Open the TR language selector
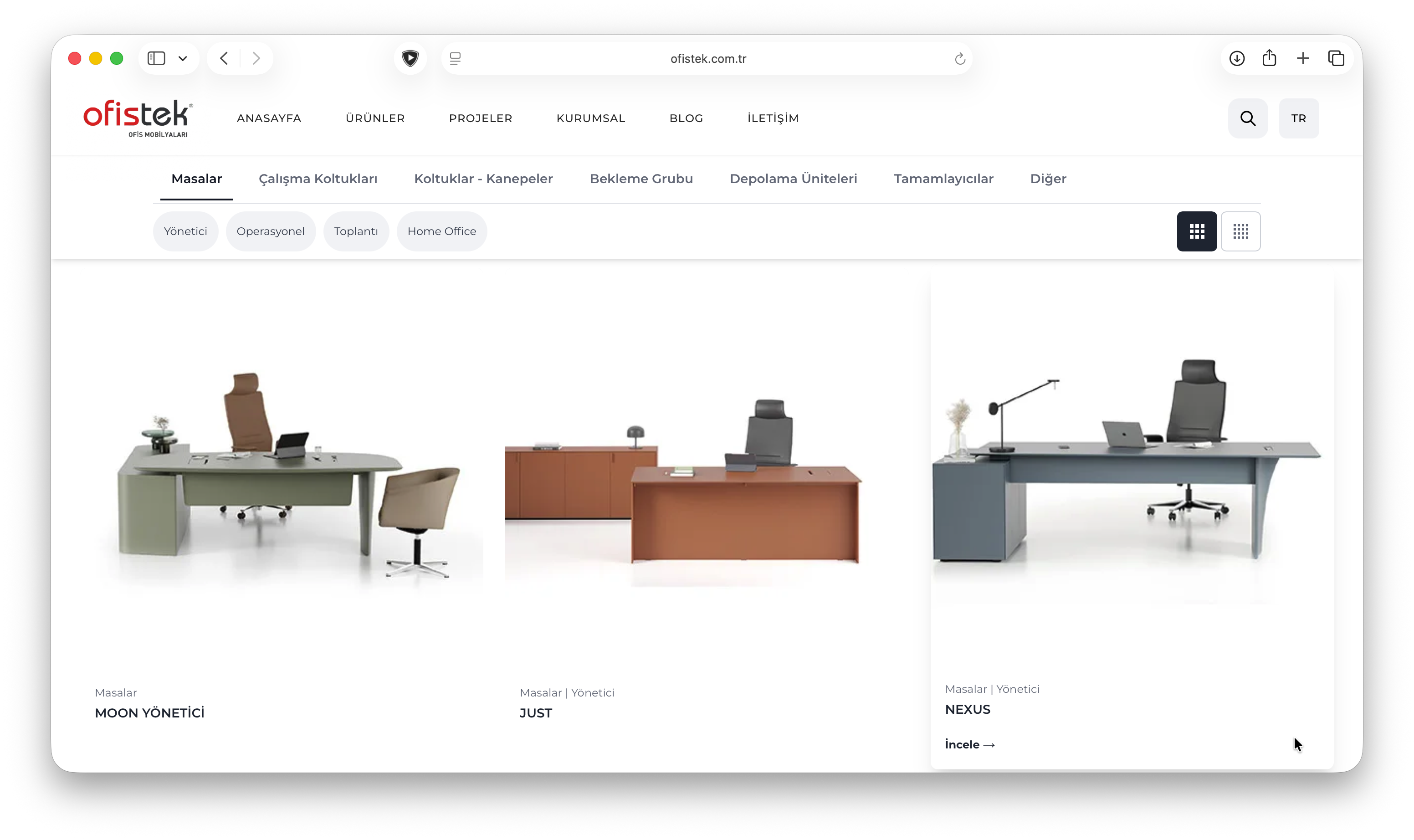 click(x=1299, y=118)
